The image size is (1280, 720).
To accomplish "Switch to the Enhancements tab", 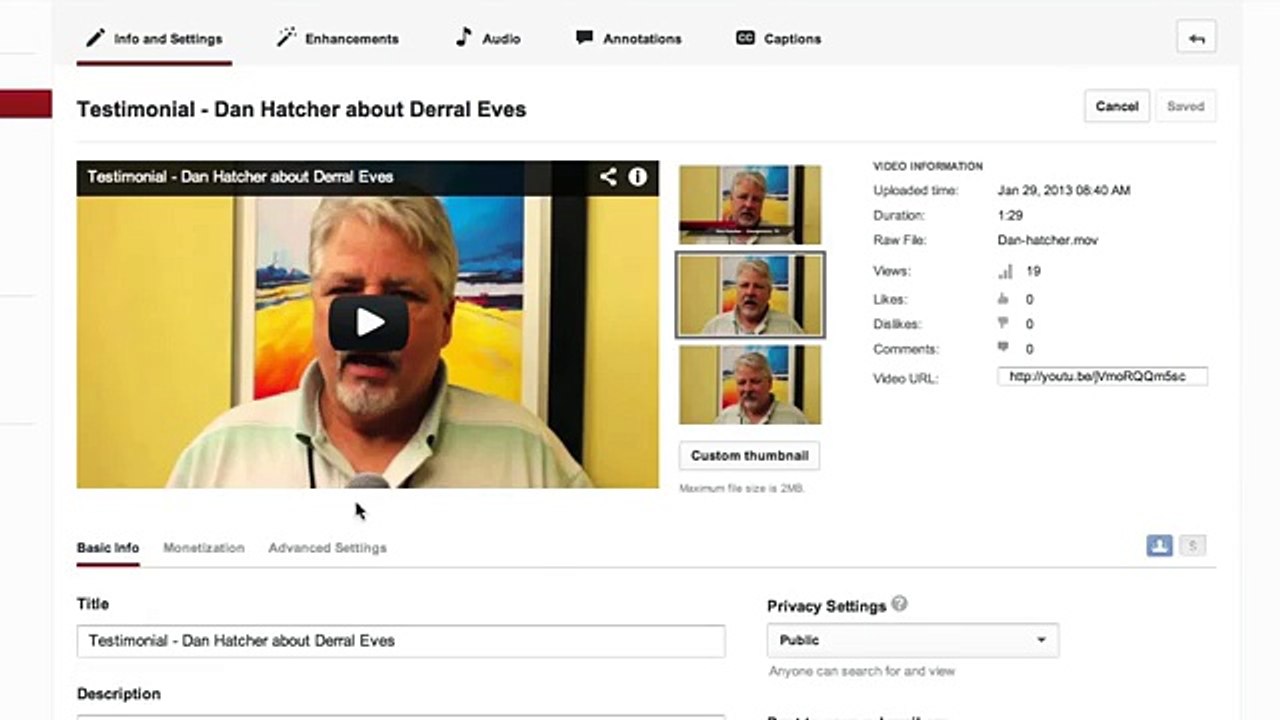I will click(337, 39).
